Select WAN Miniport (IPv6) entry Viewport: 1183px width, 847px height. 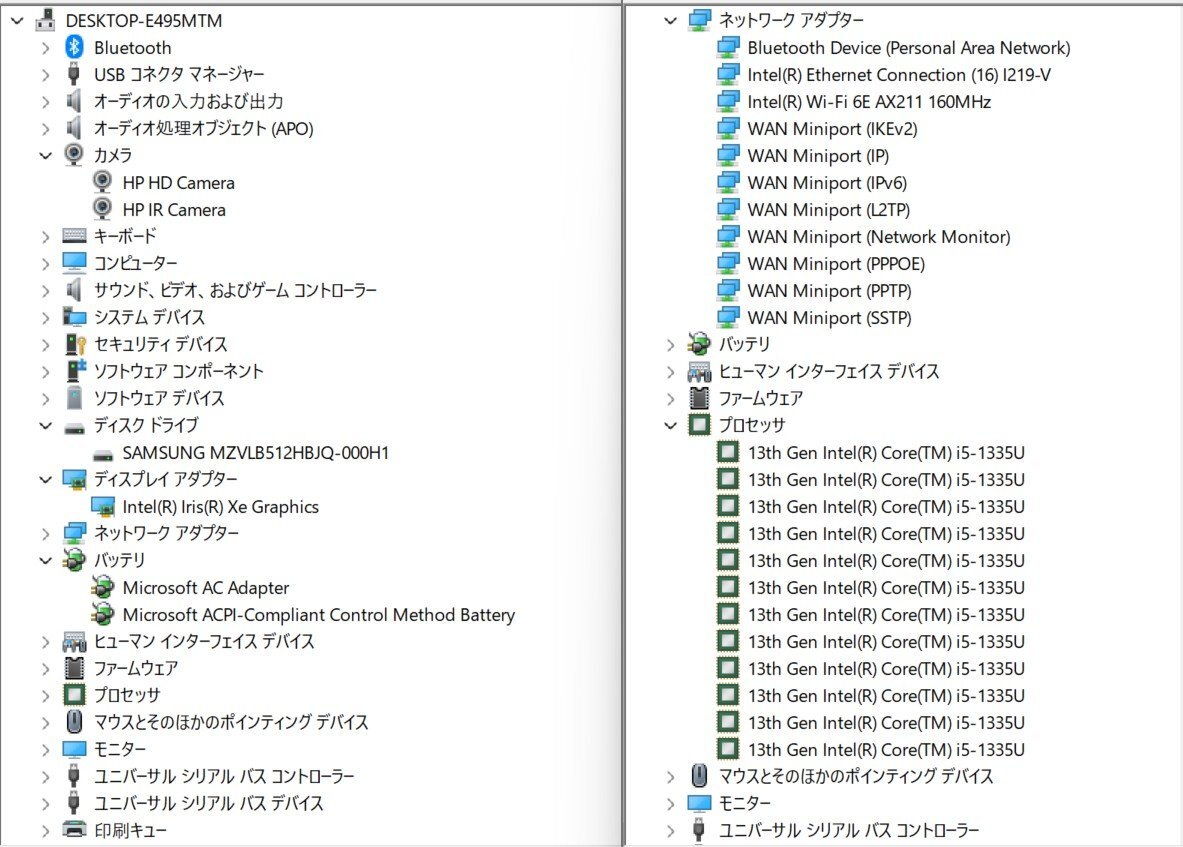click(827, 183)
